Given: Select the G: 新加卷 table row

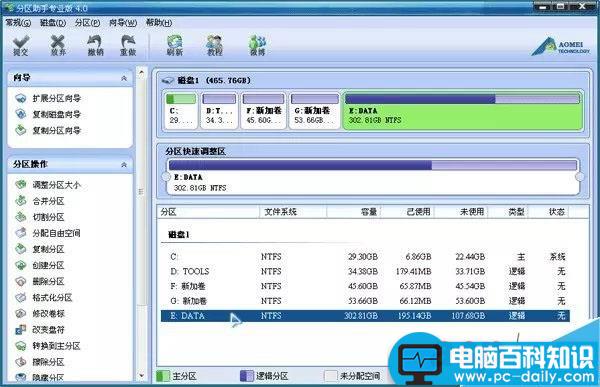Looking at the screenshot, I should 365,301.
